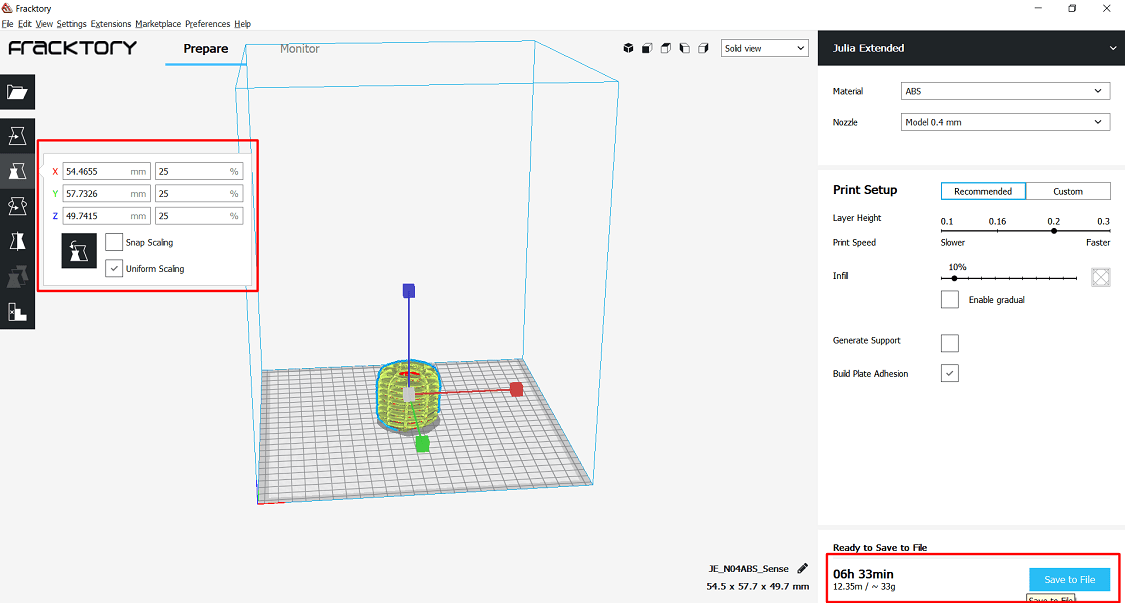The height and width of the screenshot is (603, 1125).
Task: Click the Save to File button
Action: click(1069, 579)
